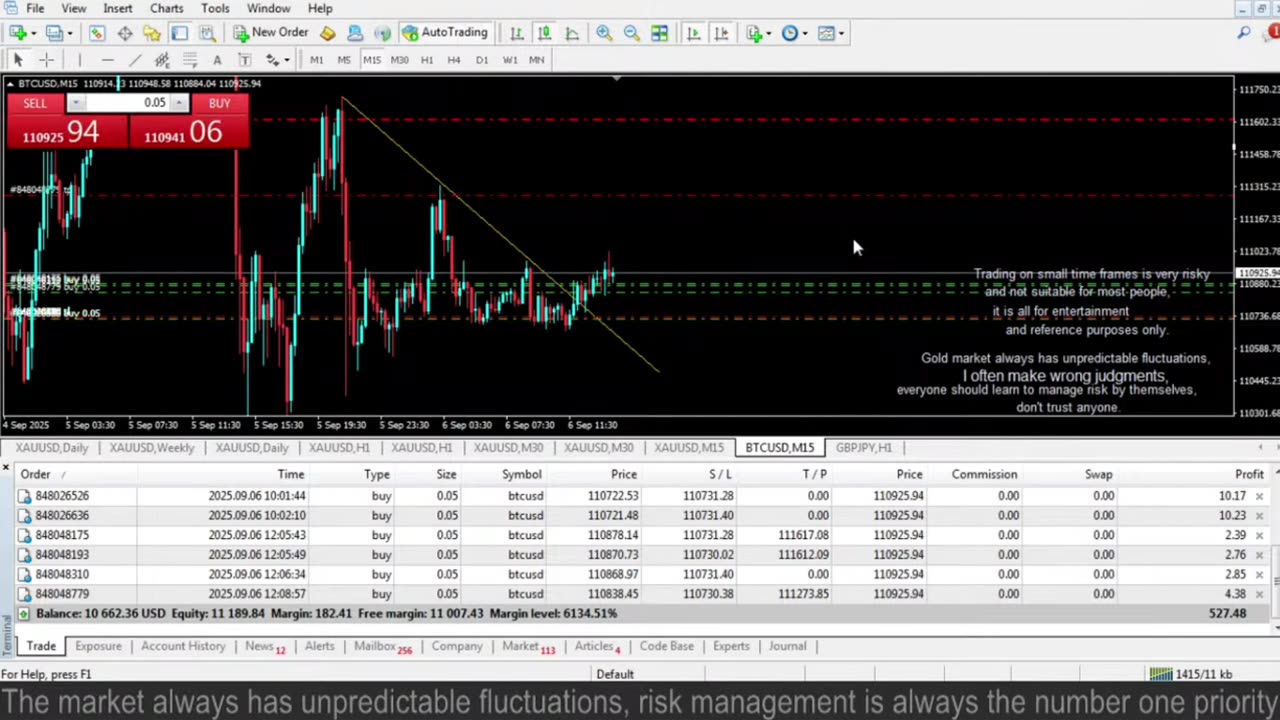
Task: Toggle the AutoTrading button
Action: click(x=445, y=33)
